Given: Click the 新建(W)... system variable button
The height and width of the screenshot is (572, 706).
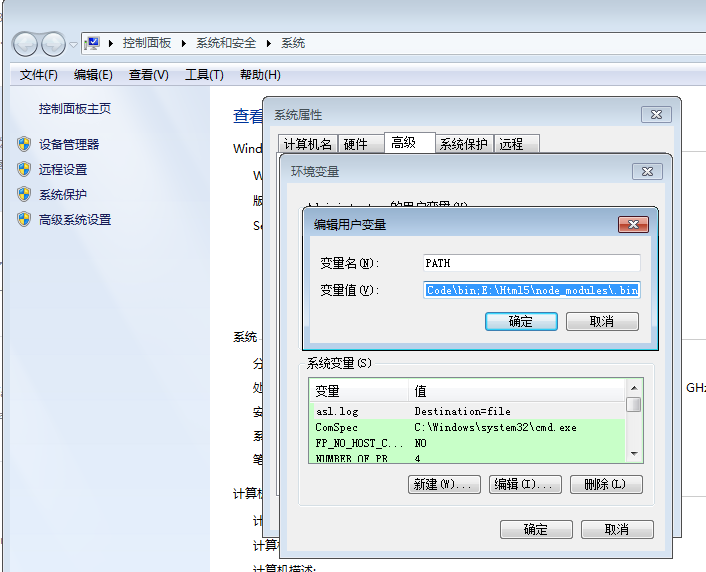Looking at the screenshot, I should 444,485.
